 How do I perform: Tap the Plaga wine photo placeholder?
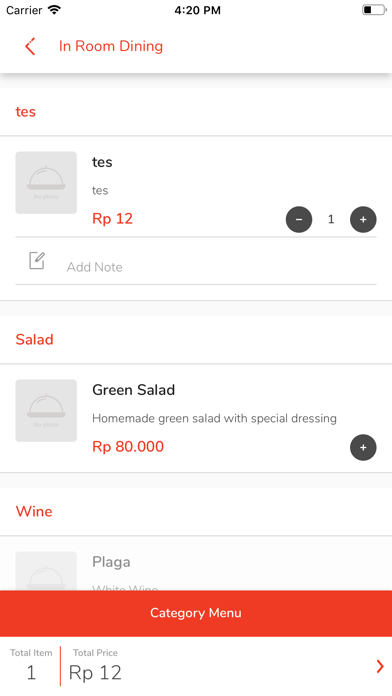(x=46, y=571)
